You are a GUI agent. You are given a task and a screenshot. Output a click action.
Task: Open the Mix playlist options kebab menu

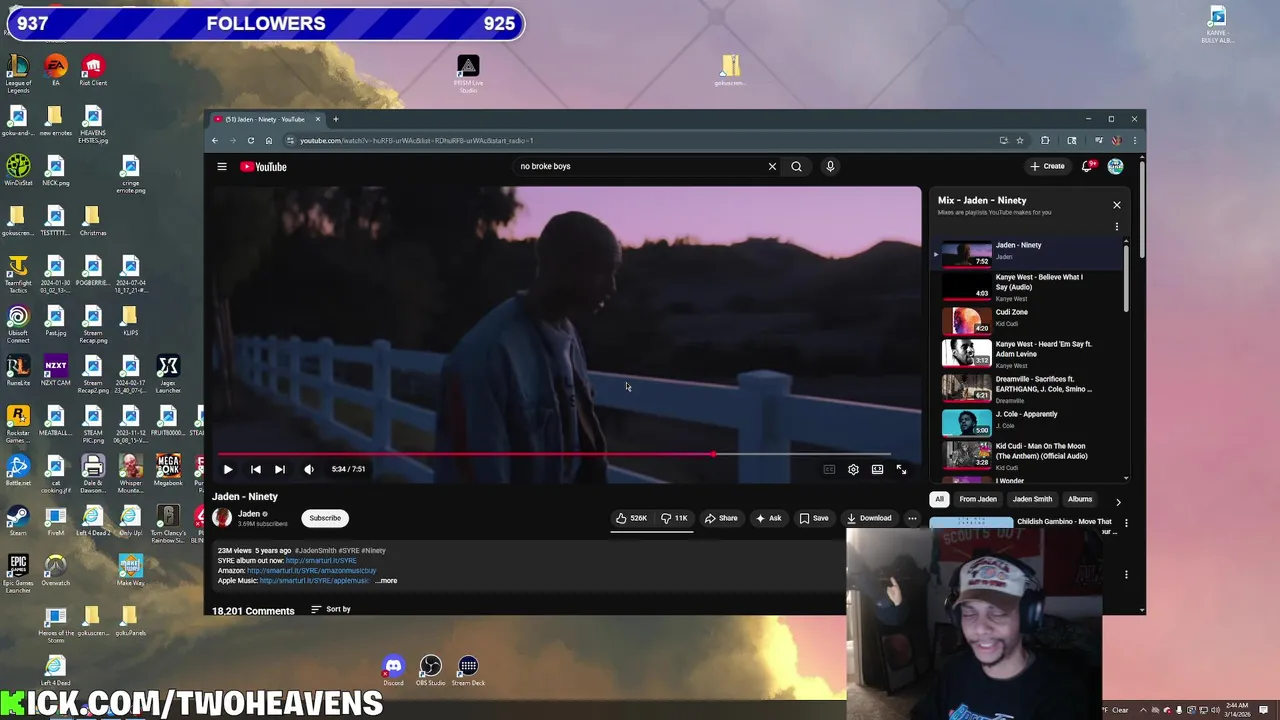pos(1117,227)
